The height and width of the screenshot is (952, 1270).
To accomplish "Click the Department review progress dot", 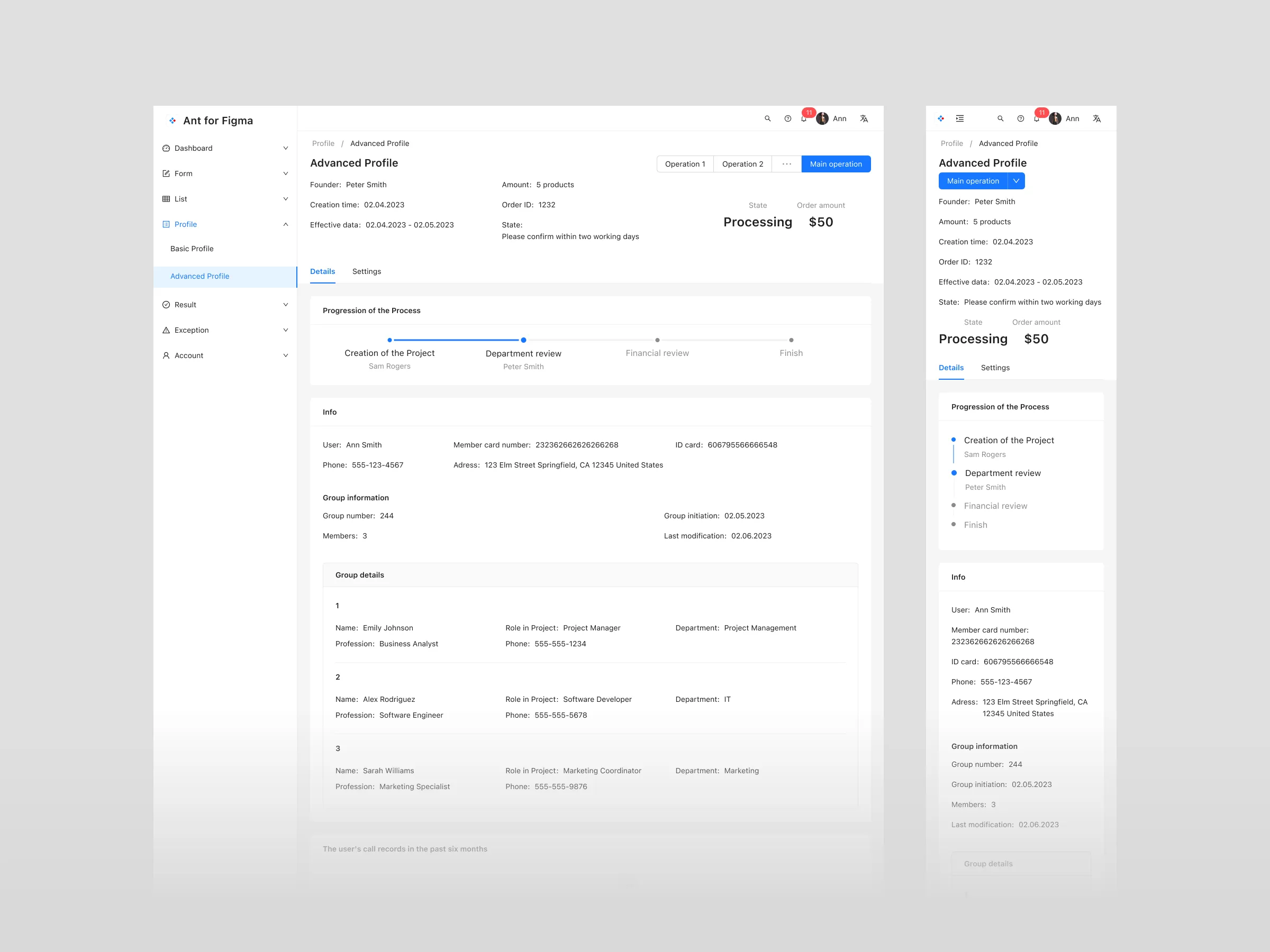I will [523, 340].
